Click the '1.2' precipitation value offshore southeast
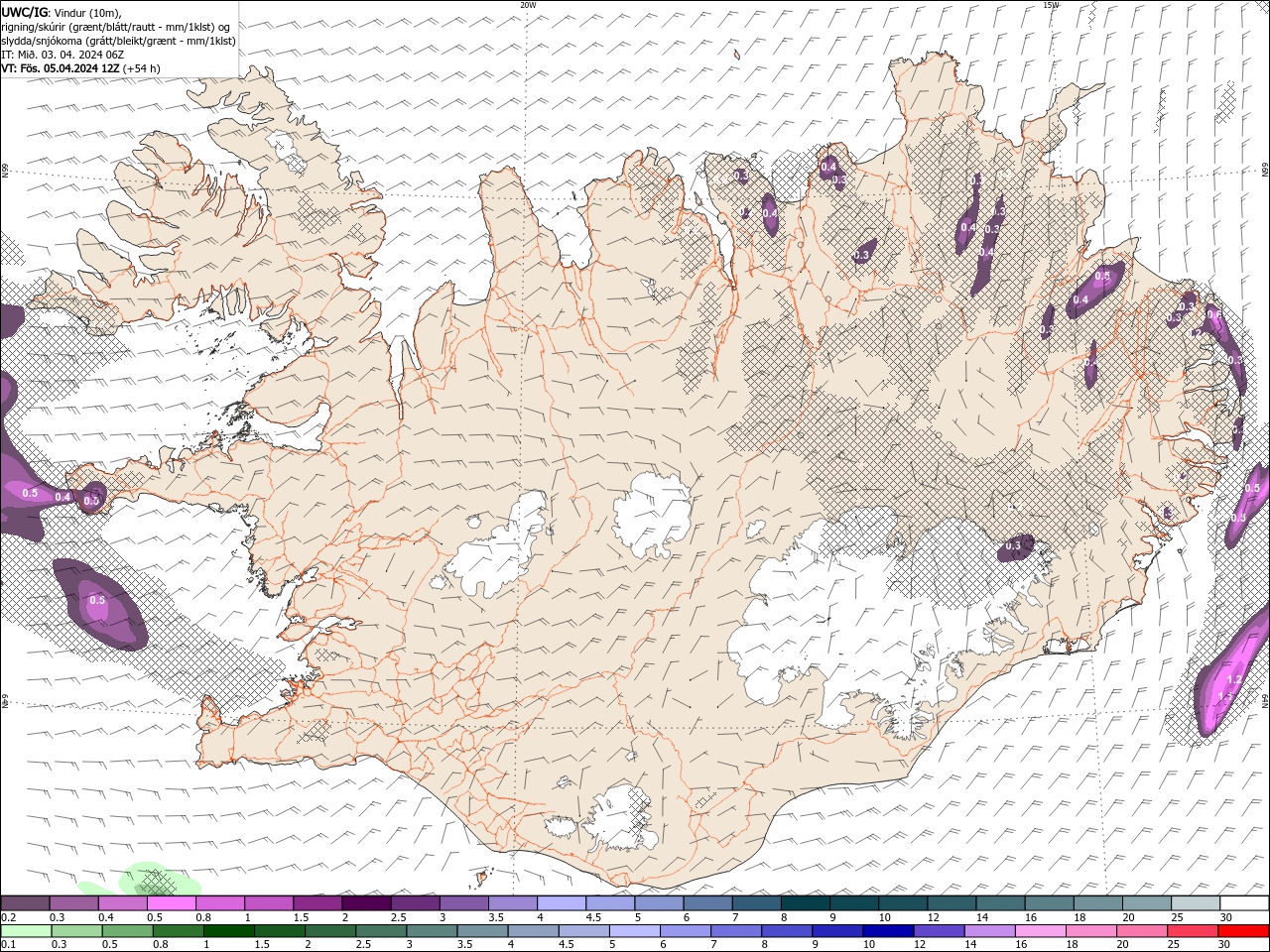 pyautogui.click(x=1235, y=679)
